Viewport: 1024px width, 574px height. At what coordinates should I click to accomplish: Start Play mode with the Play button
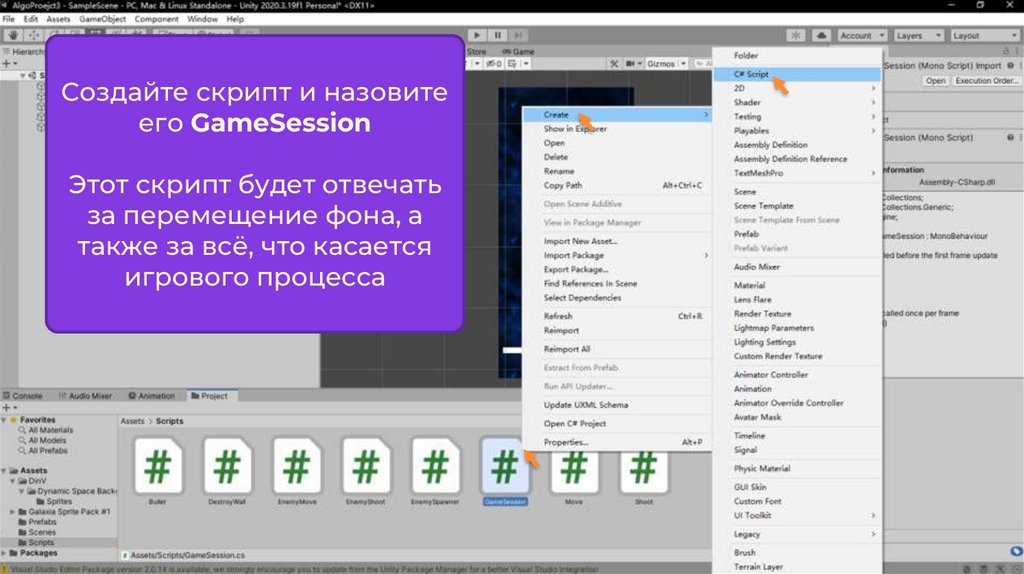pyautogui.click(x=477, y=35)
